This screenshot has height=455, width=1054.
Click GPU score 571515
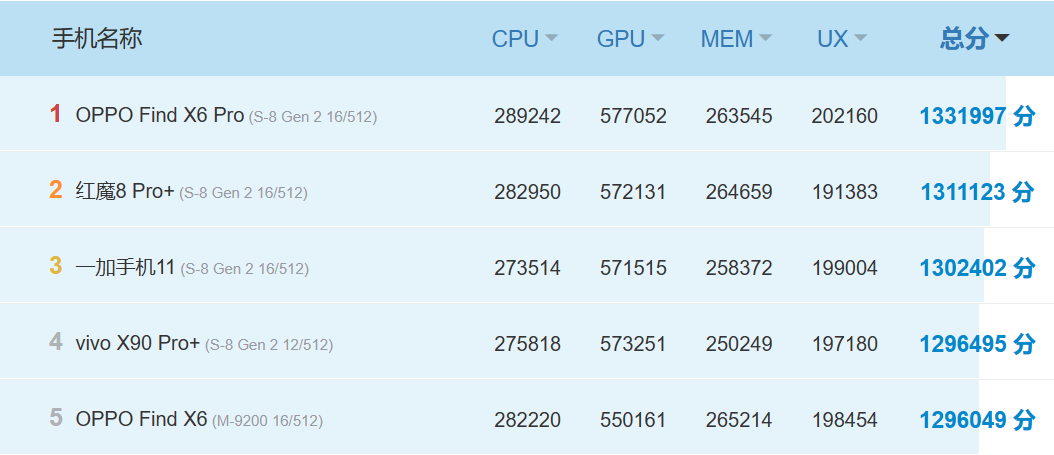click(x=633, y=268)
